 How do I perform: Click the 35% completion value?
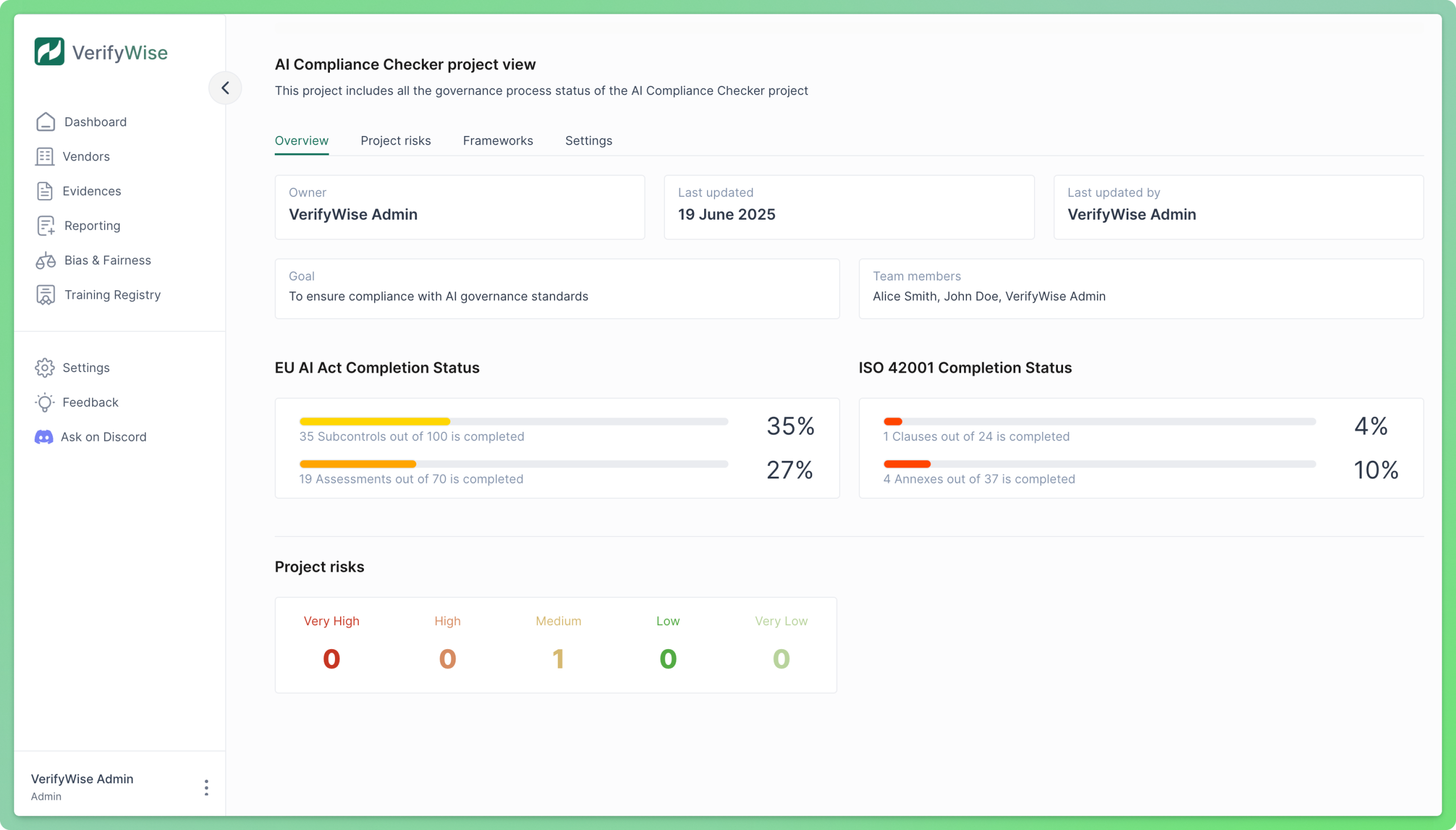(791, 426)
